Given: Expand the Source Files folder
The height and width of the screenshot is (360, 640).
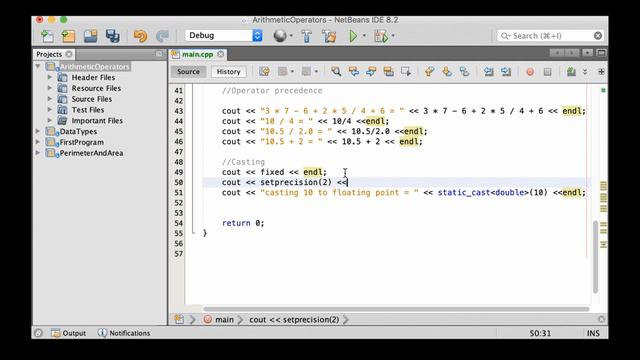Looking at the screenshot, I should (x=50, y=99).
